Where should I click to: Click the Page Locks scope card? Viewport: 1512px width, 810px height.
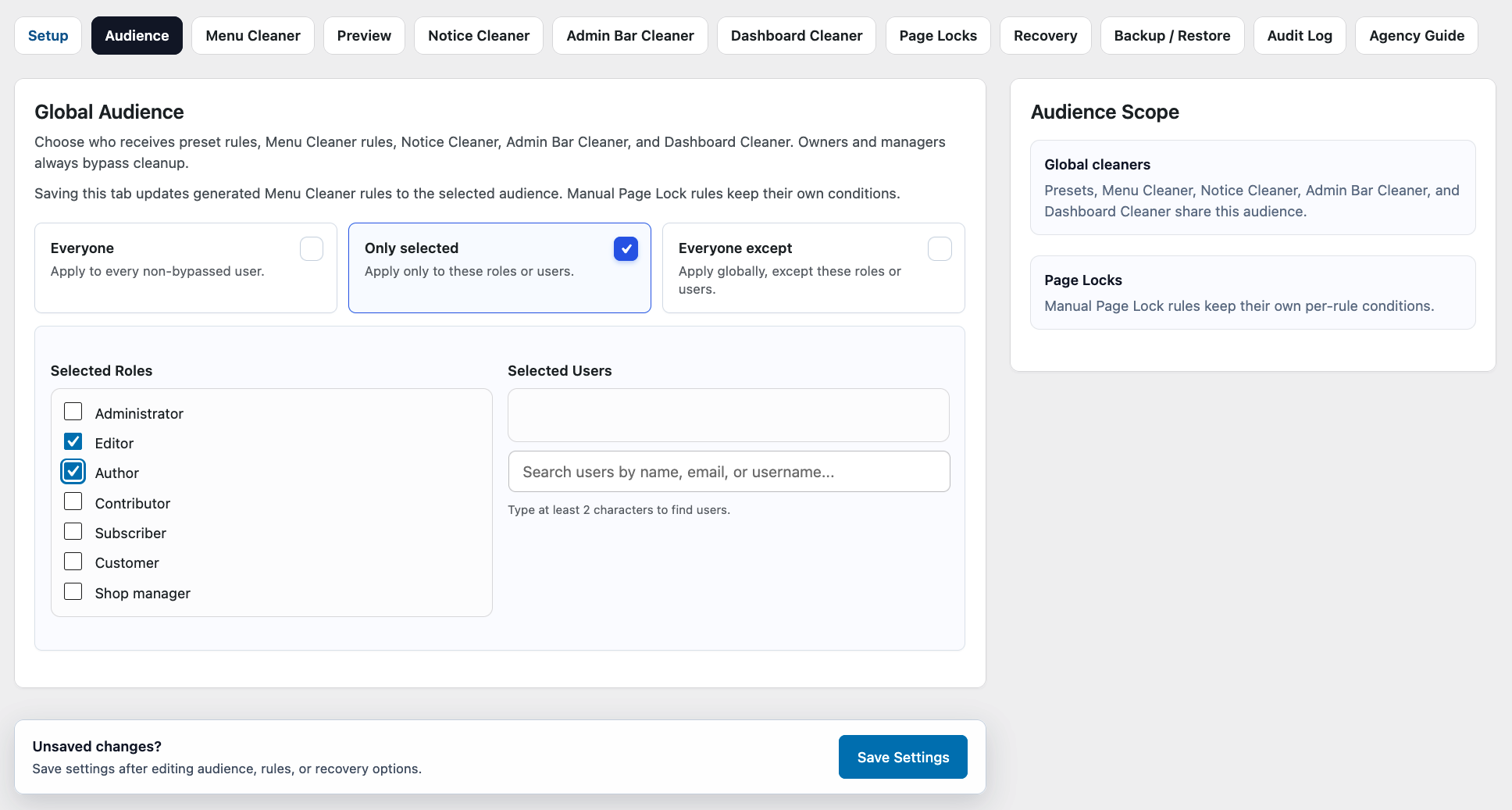point(1253,292)
